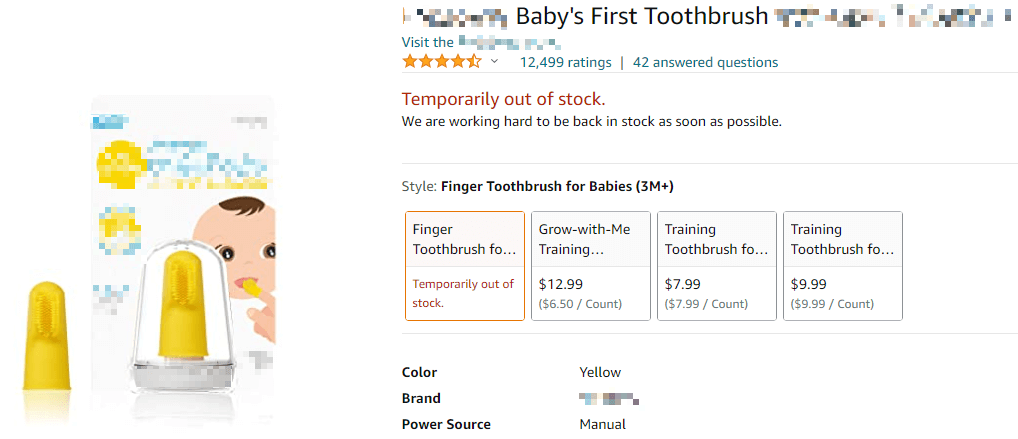The width and height of the screenshot is (1018, 439).
Task: Click the star rating icons
Action: [x=441, y=62]
